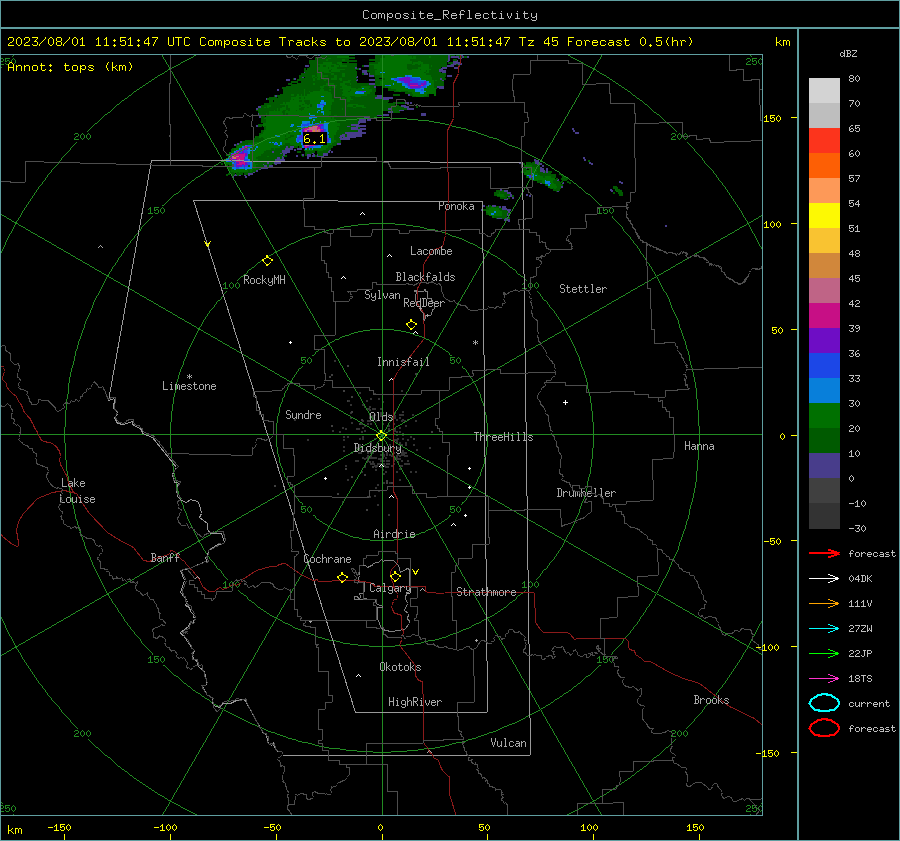Click the yellow diamond marker below RedDeer
Image resolution: width=900 pixels, height=841 pixels.
(411, 325)
